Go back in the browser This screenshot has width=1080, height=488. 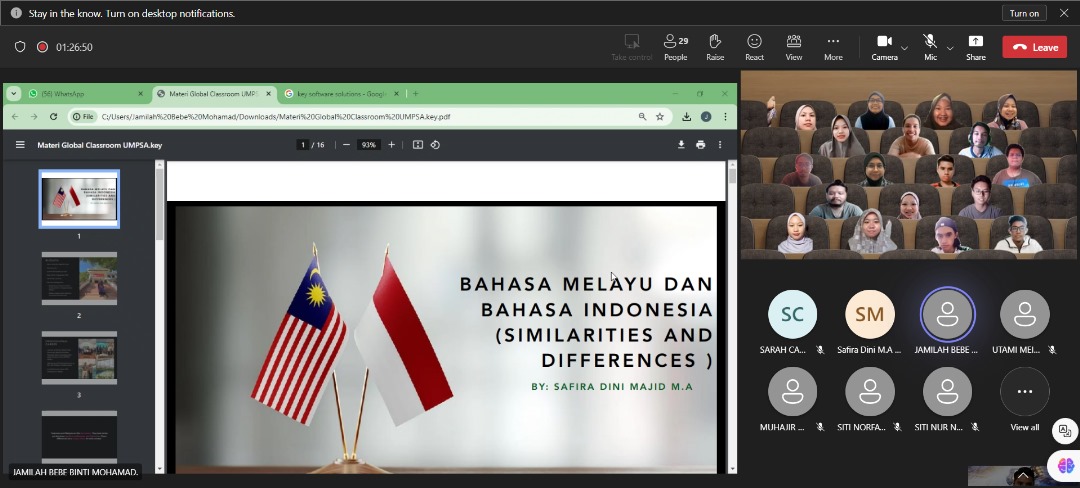tap(15, 116)
